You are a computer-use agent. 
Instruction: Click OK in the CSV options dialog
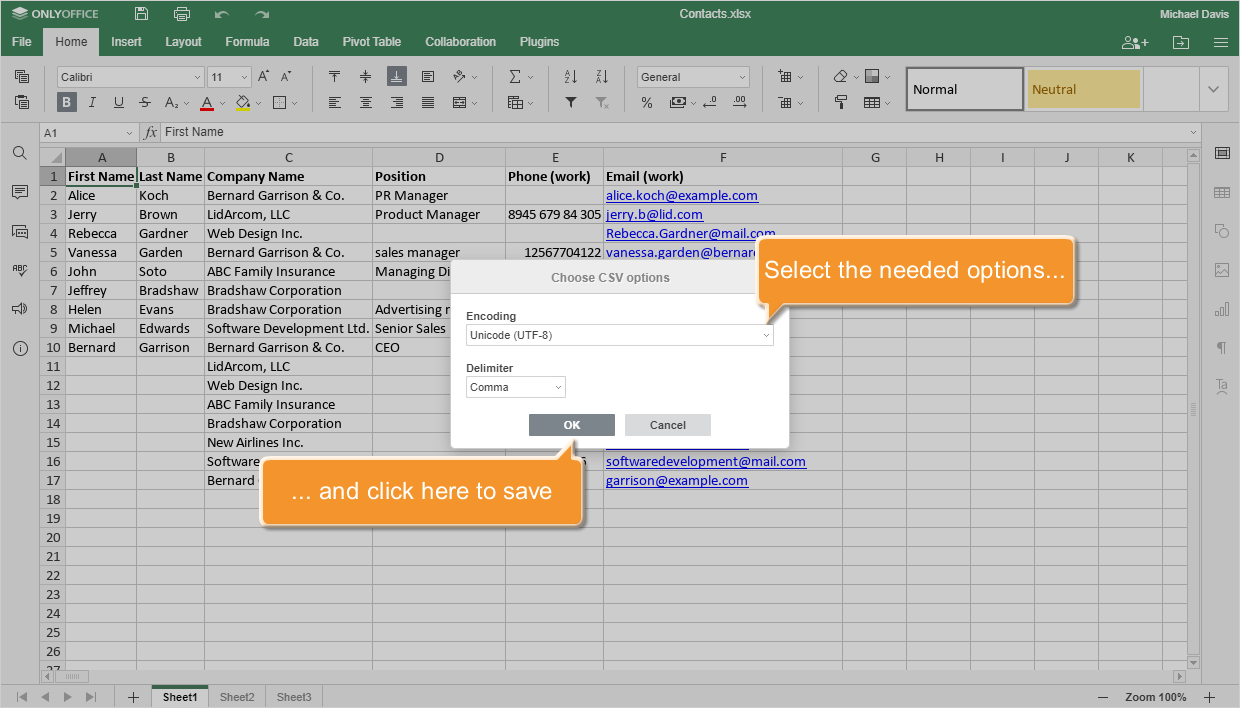click(x=571, y=424)
